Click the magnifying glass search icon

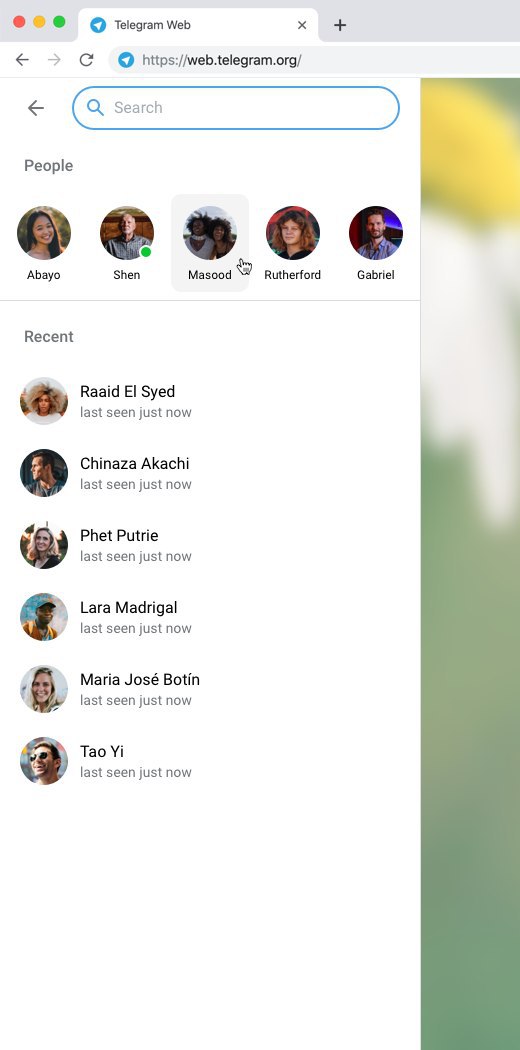click(x=96, y=108)
